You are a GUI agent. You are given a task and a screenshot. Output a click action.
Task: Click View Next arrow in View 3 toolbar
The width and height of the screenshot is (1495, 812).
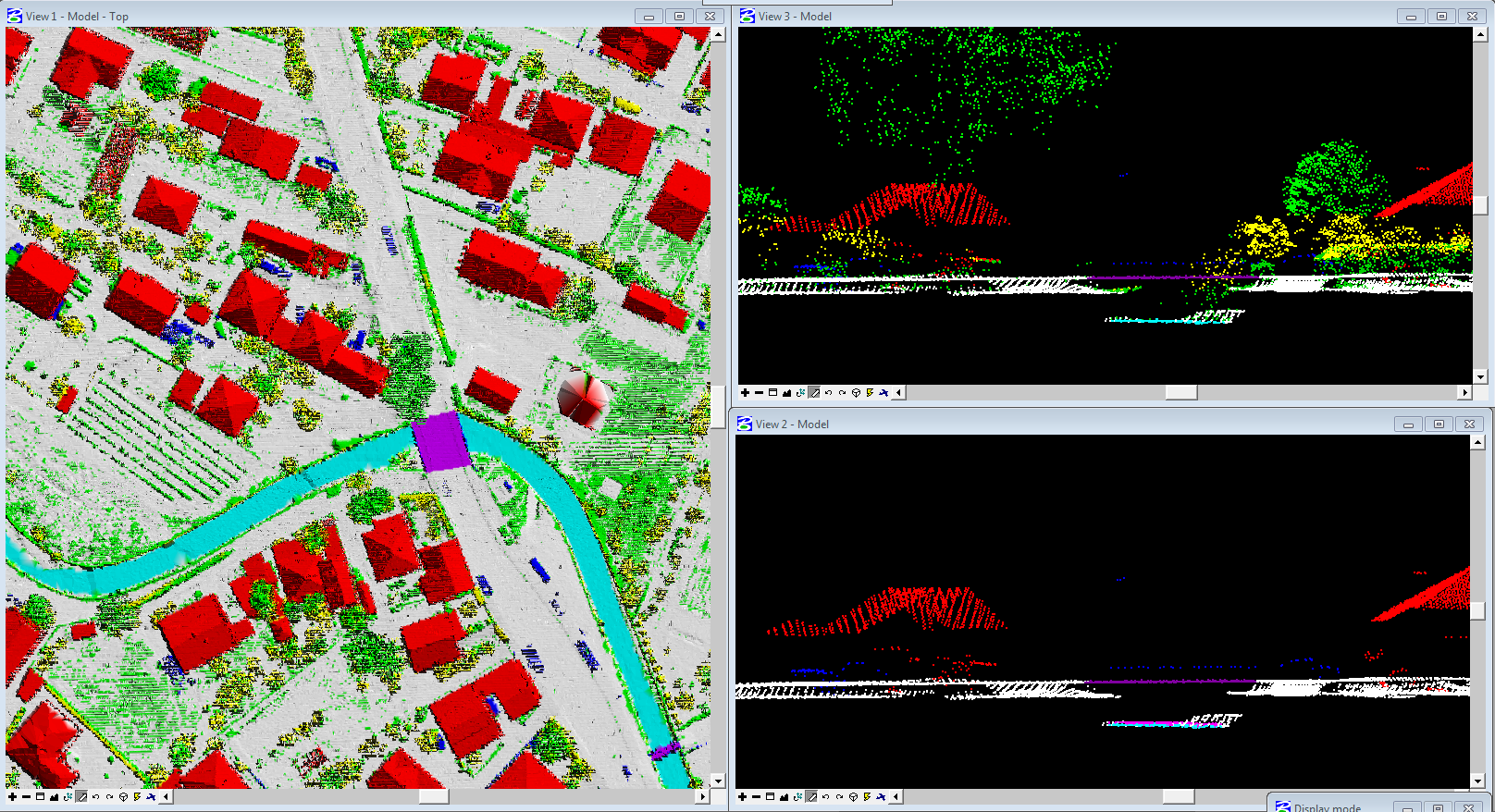pyautogui.click(x=842, y=393)
